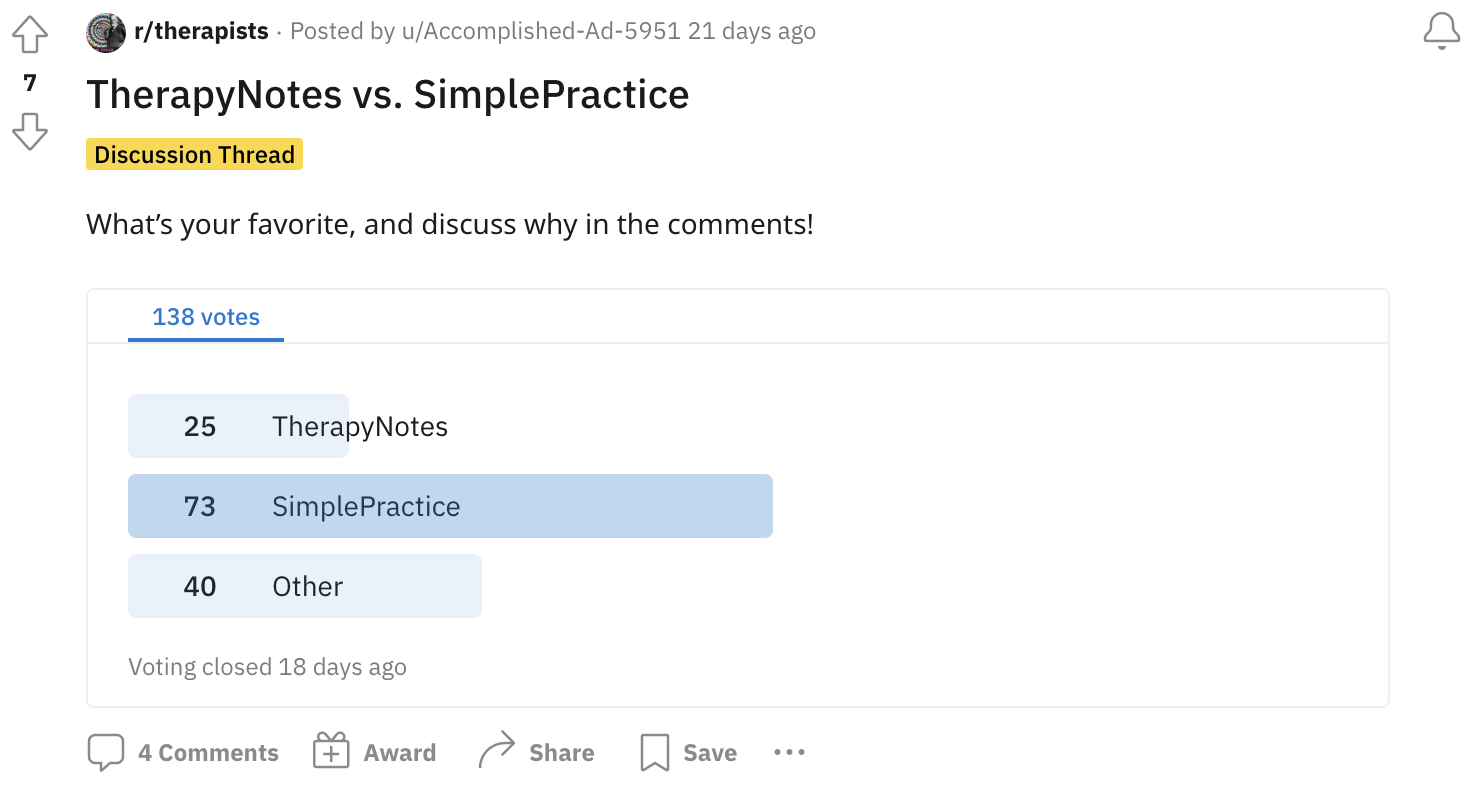Give an Award using the gift icon
The height and width of the screenshot is (808, 1468).
(329, 749)
